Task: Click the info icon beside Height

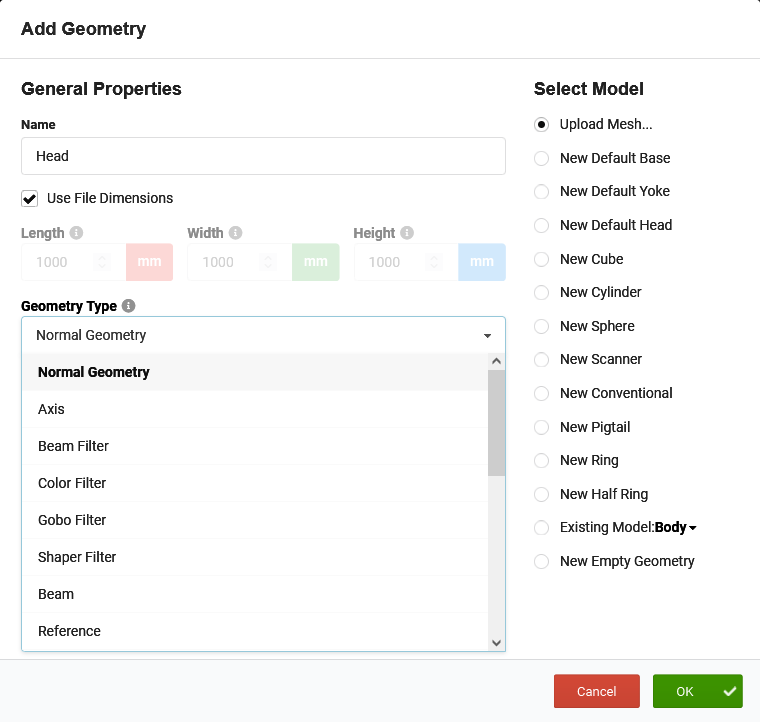Action: point(407,233)
